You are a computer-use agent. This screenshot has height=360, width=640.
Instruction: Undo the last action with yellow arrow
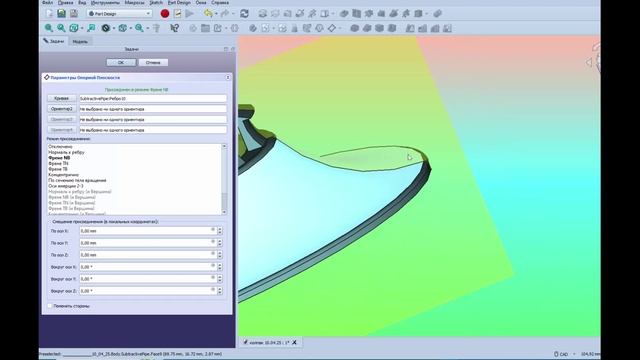208,13
